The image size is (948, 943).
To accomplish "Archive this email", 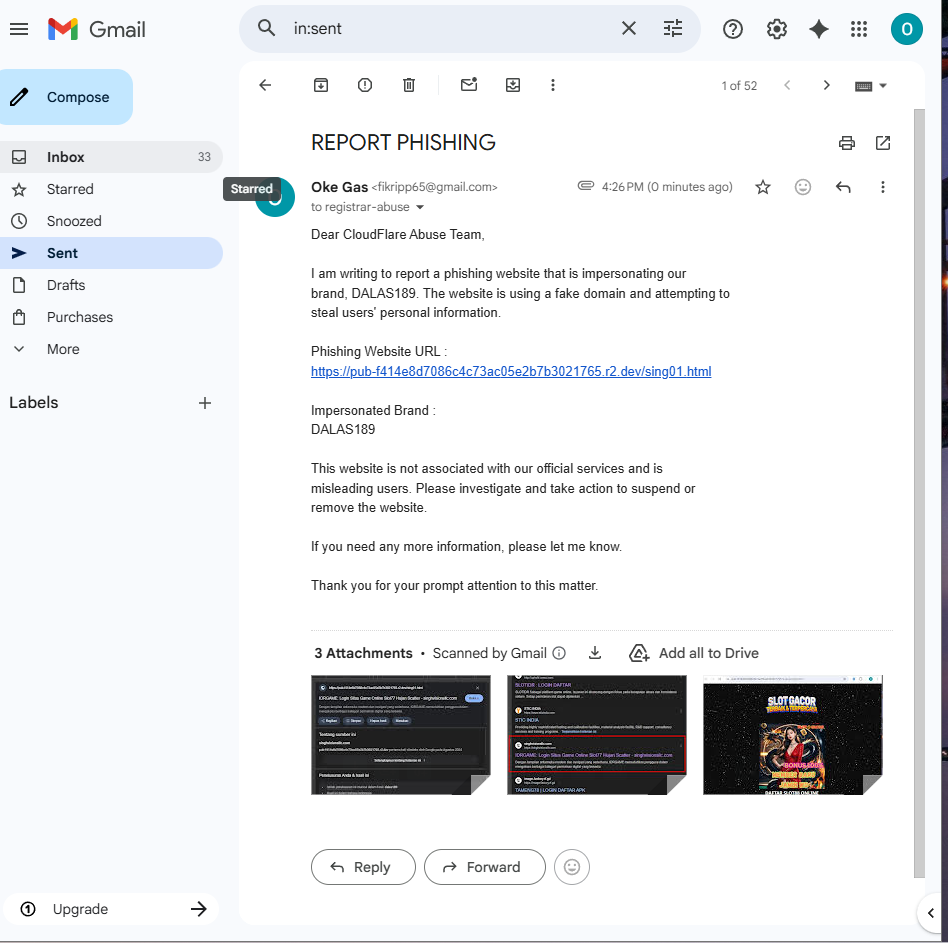I will tap(321, 85).
